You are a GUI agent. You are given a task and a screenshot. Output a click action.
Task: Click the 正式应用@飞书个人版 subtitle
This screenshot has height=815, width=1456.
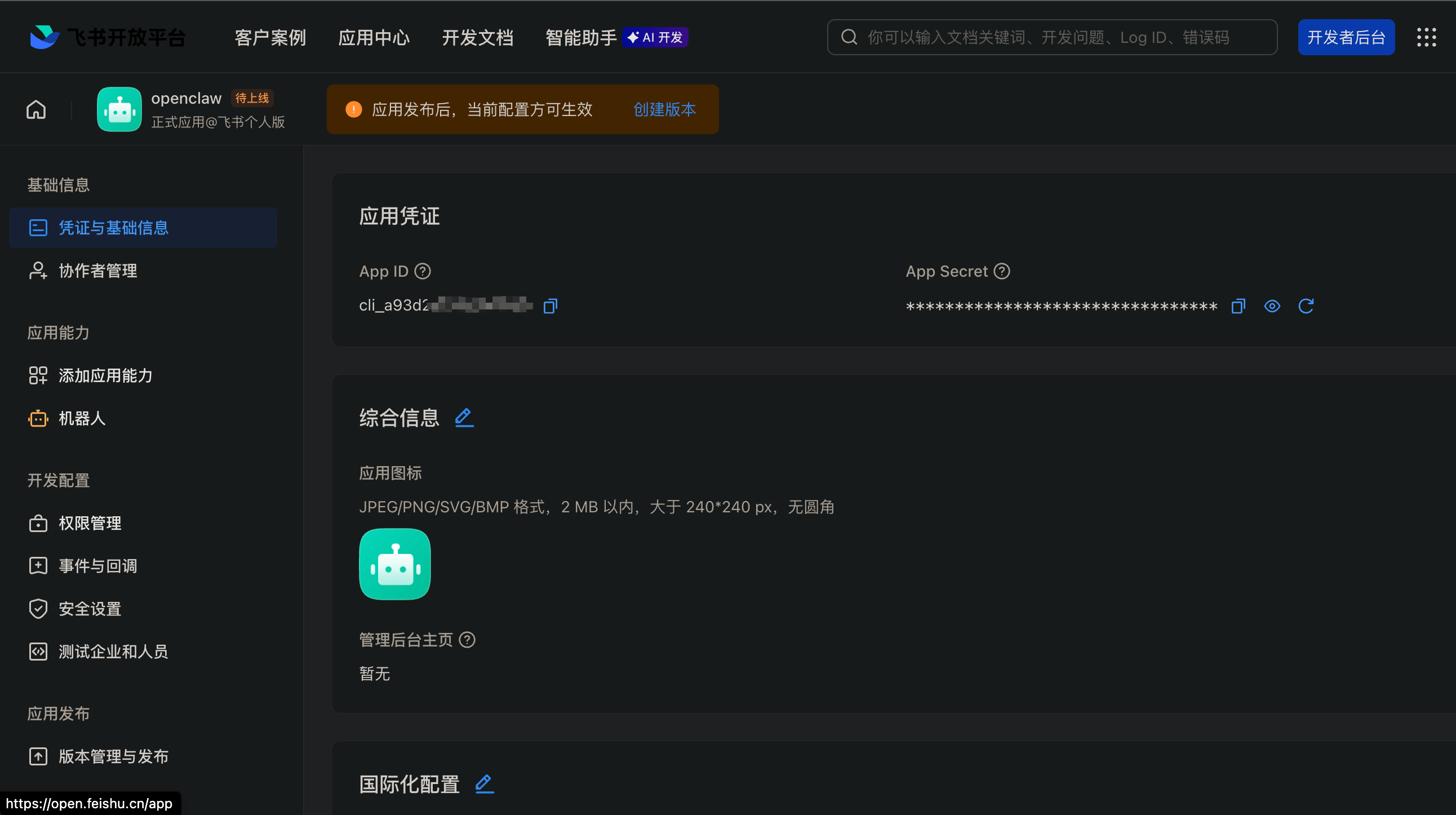[x=218, y=122]
